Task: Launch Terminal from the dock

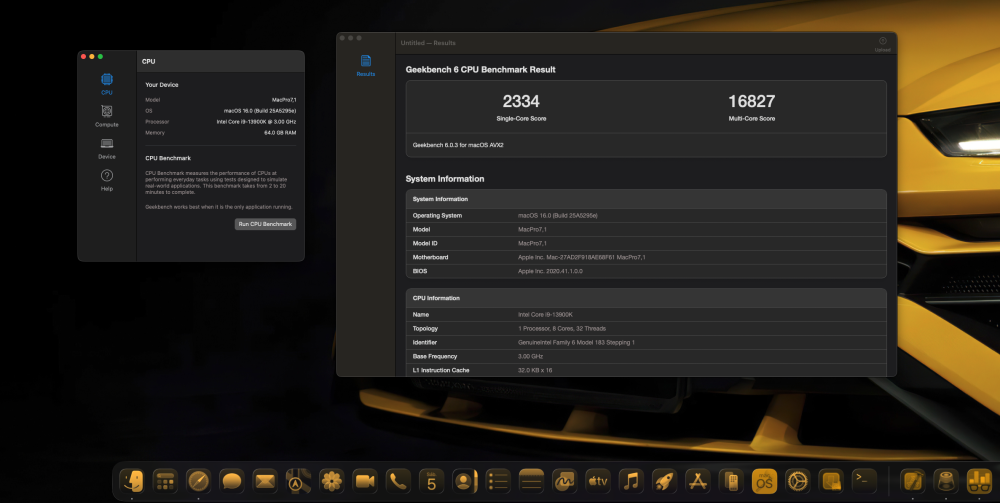Action: tap(864, 481)
